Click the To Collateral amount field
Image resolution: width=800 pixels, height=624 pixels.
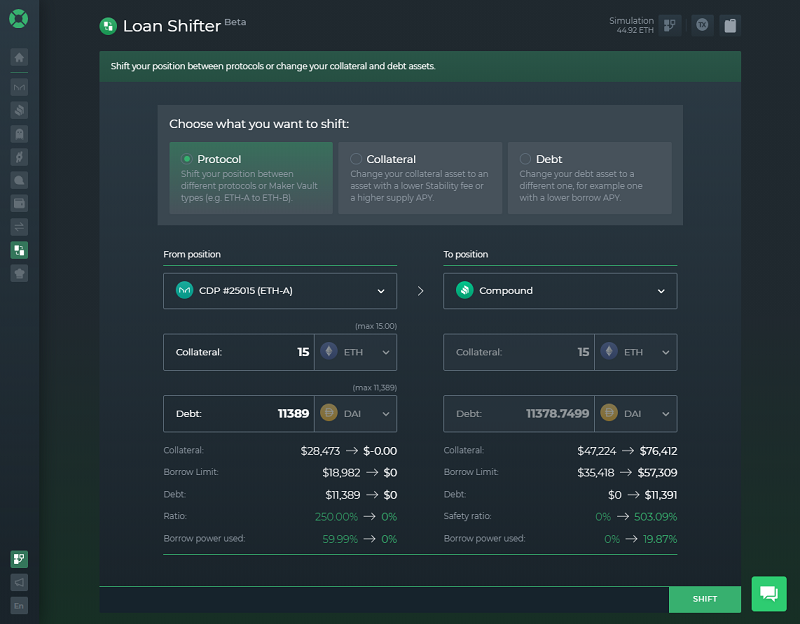(519, 352)
